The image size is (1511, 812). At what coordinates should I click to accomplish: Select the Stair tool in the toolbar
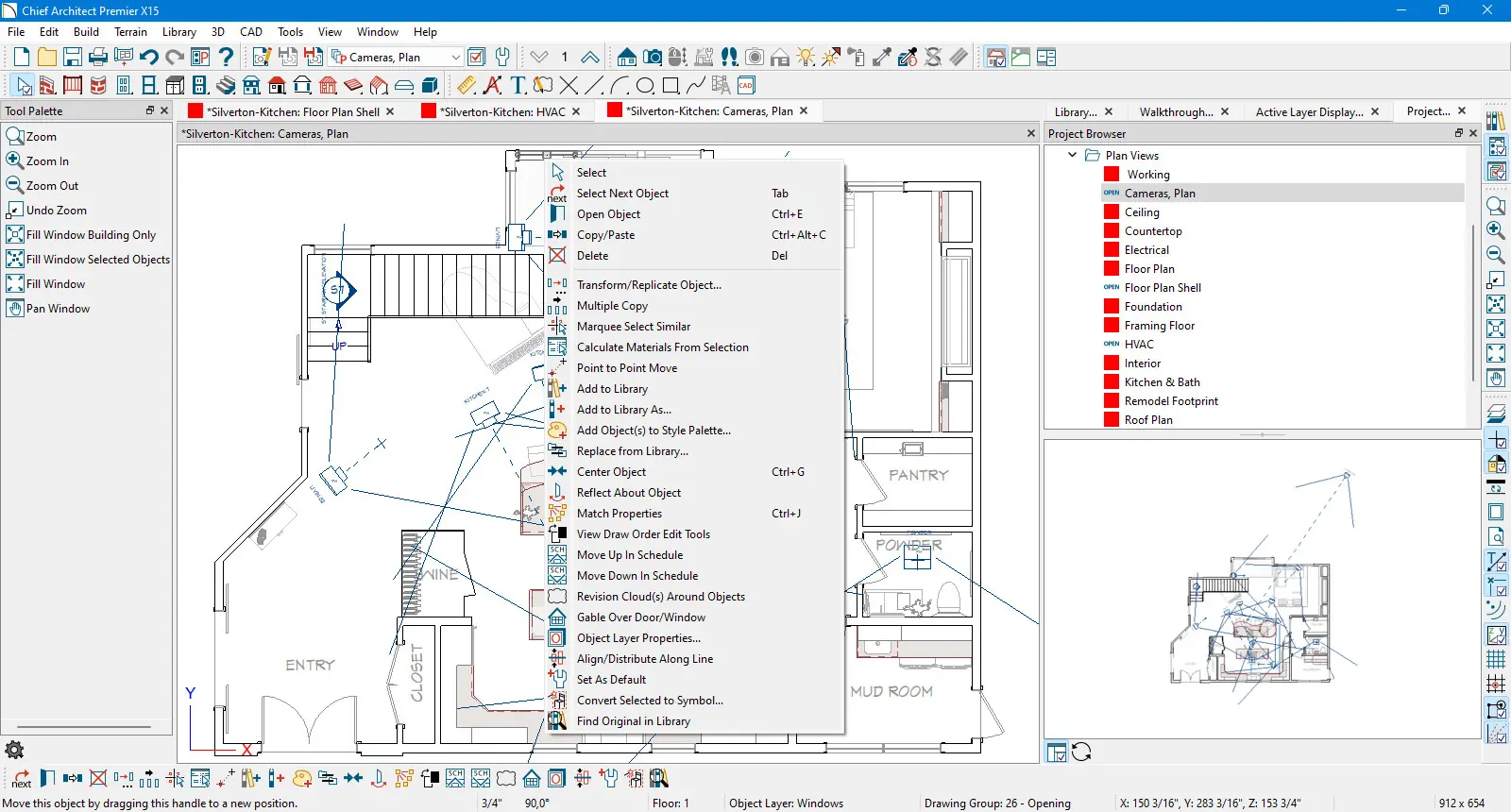[227, 86]
